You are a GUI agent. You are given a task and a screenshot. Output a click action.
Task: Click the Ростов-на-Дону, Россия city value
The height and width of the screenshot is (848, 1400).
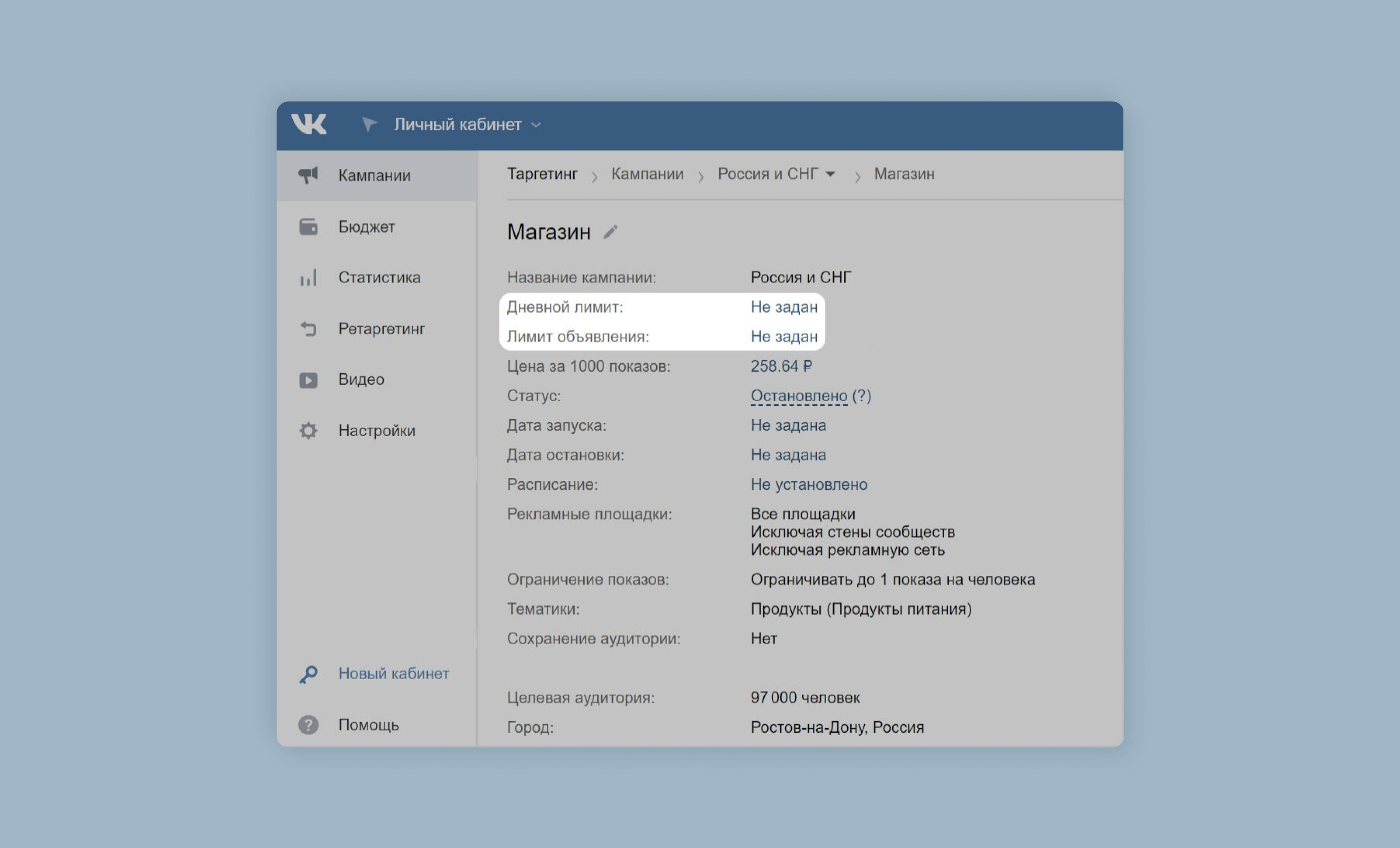tap(837, 727)
